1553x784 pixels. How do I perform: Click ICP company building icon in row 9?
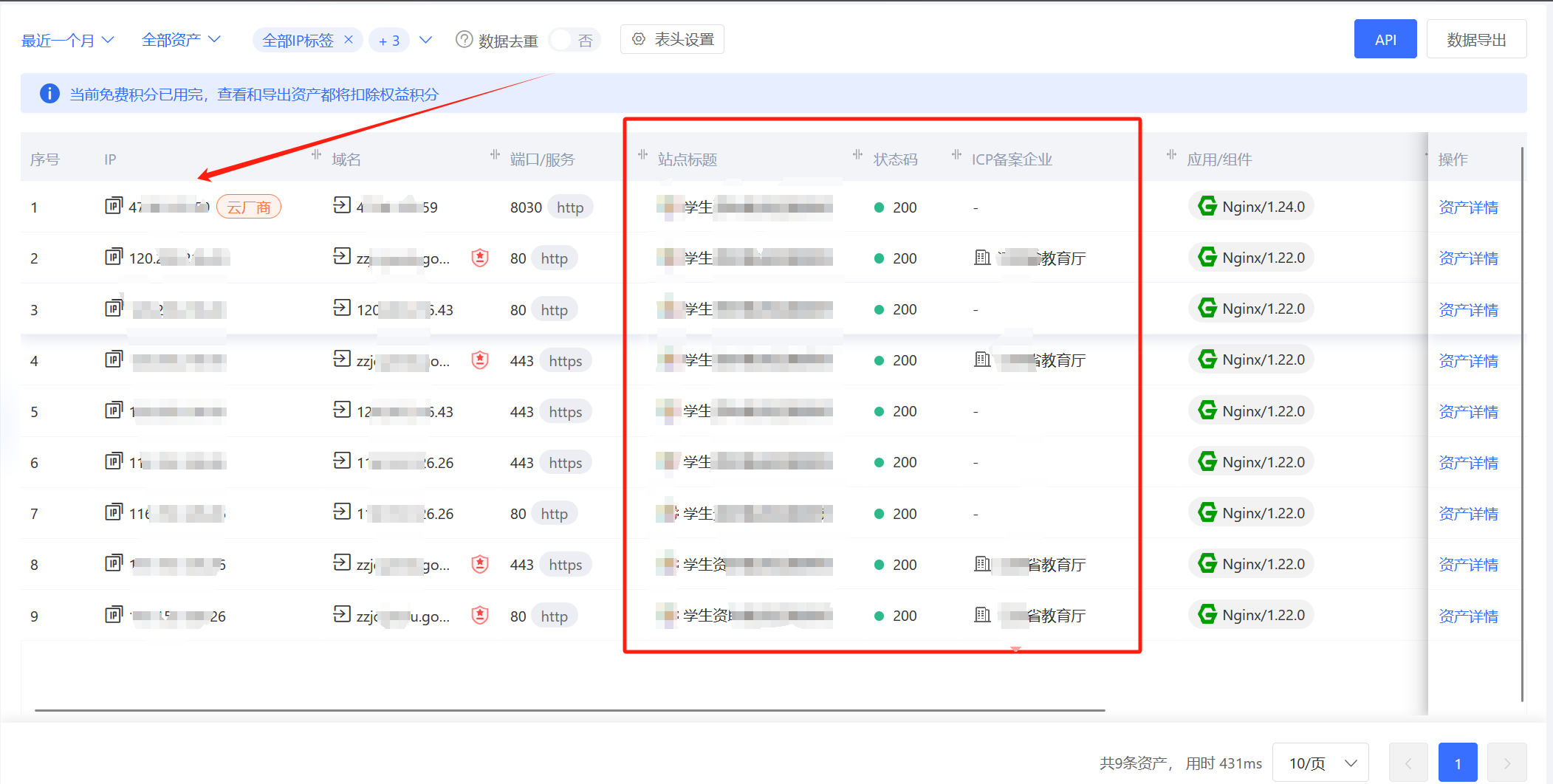(x=982, y=615)
